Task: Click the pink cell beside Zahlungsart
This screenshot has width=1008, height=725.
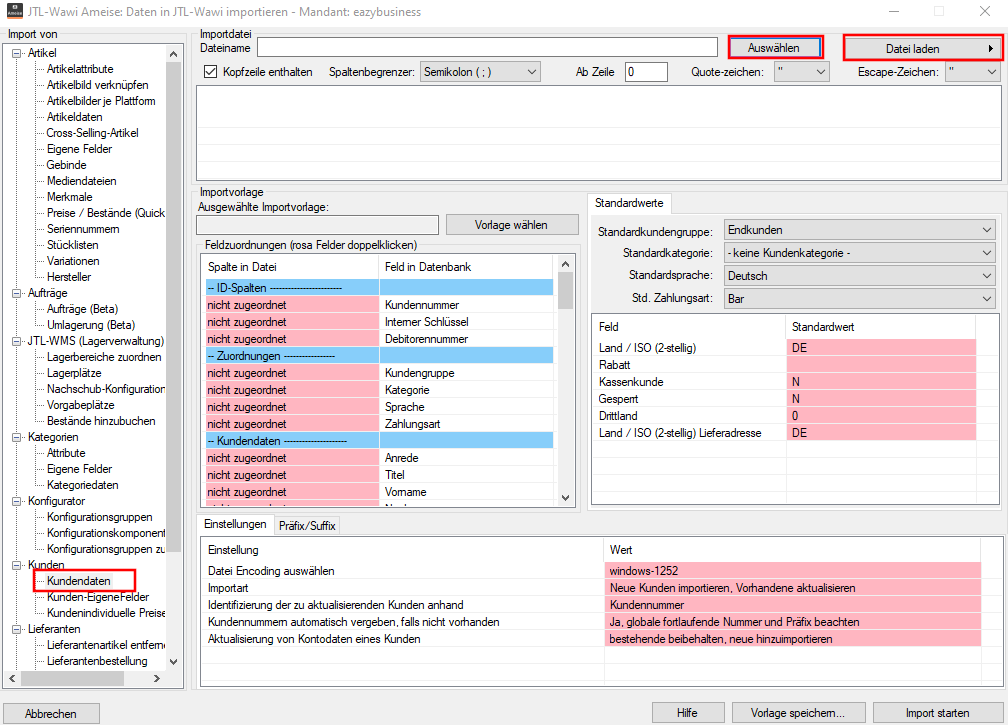Action: 292,424
